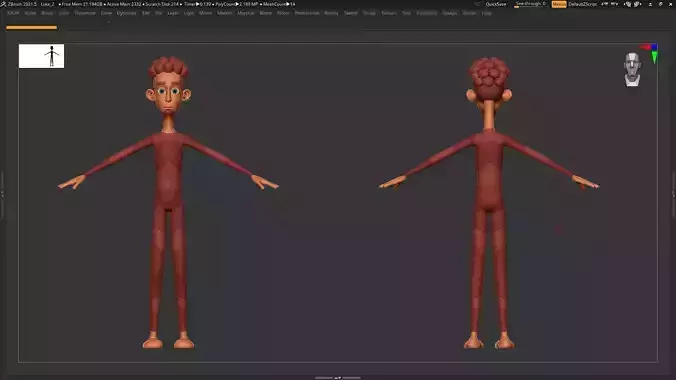Viewport: 676px width, 380px height.
Task: Toggle the orange Menus button
Action: 559,4
